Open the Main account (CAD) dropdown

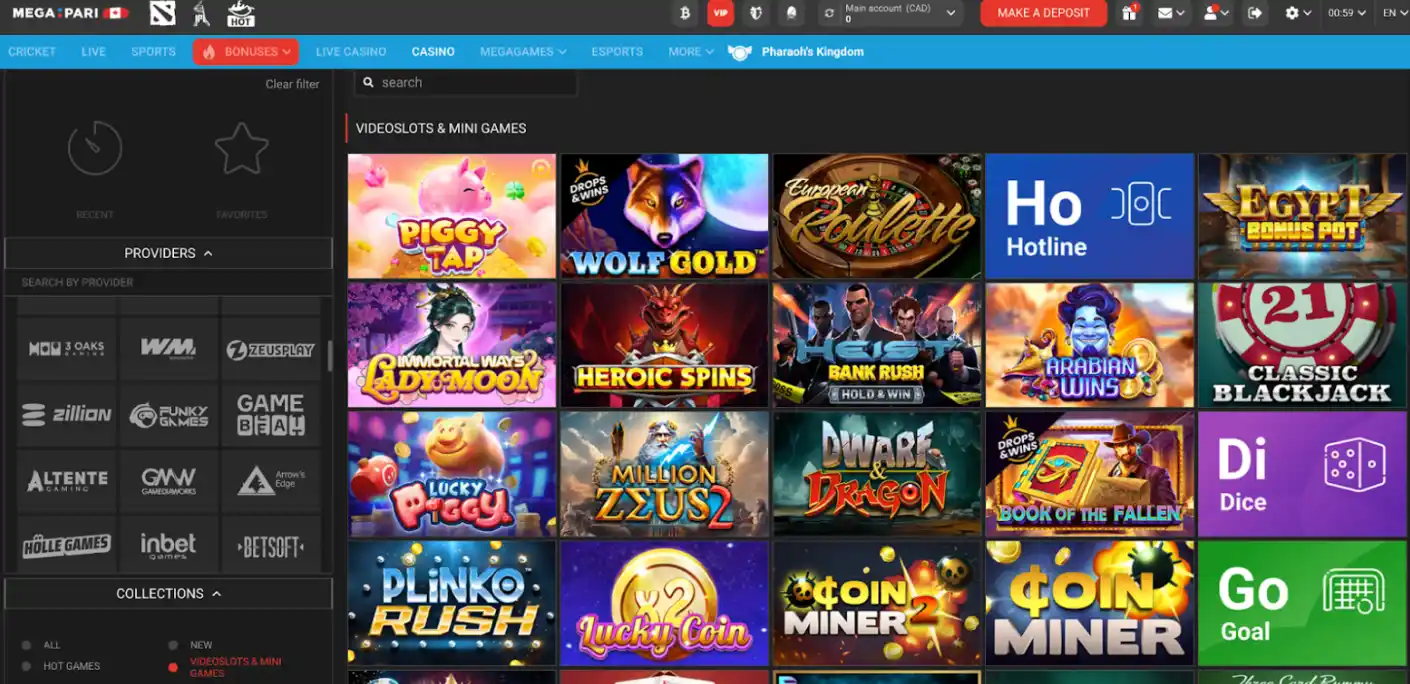[x=903, y=13]
